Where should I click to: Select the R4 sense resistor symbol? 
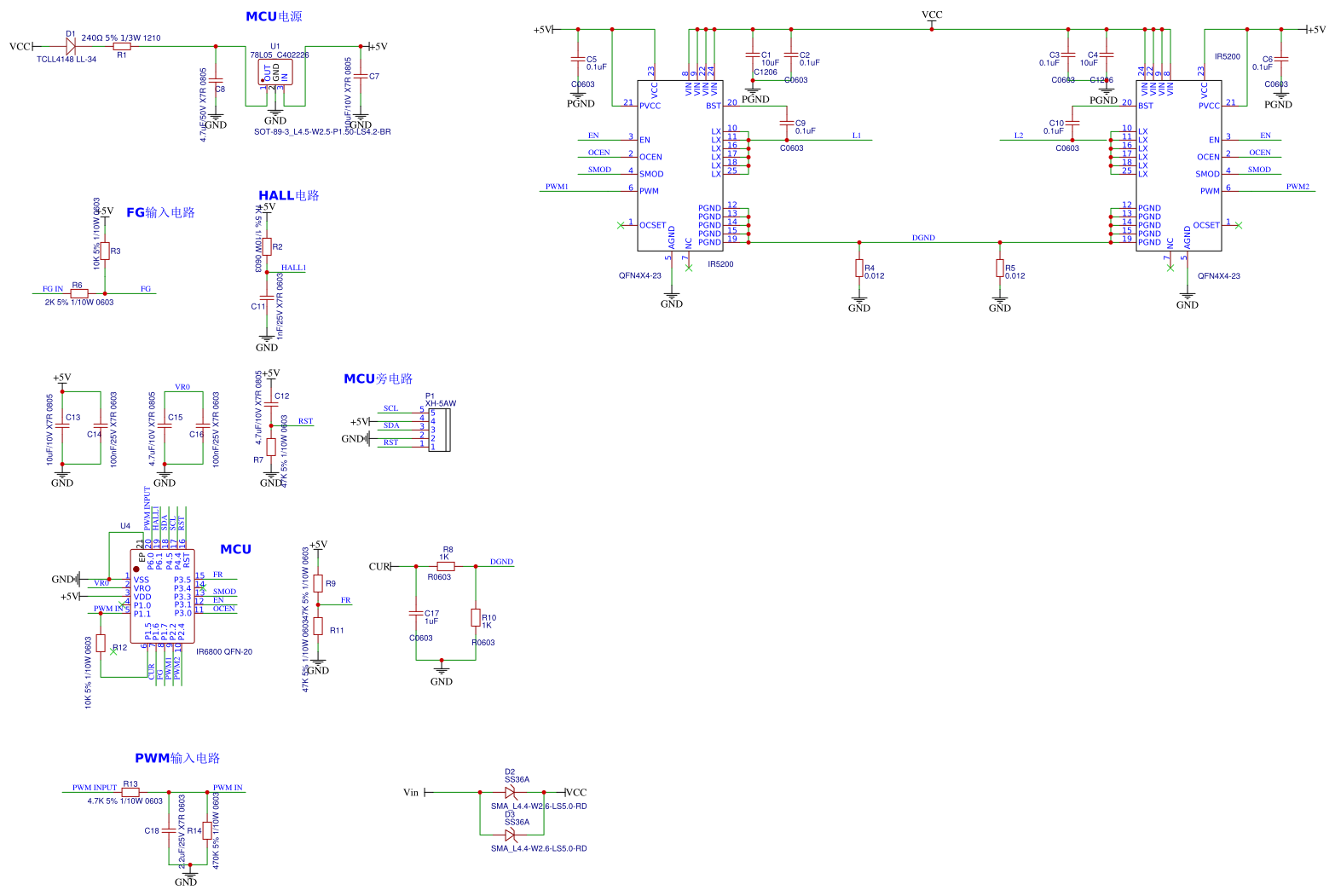coord(859,269)
